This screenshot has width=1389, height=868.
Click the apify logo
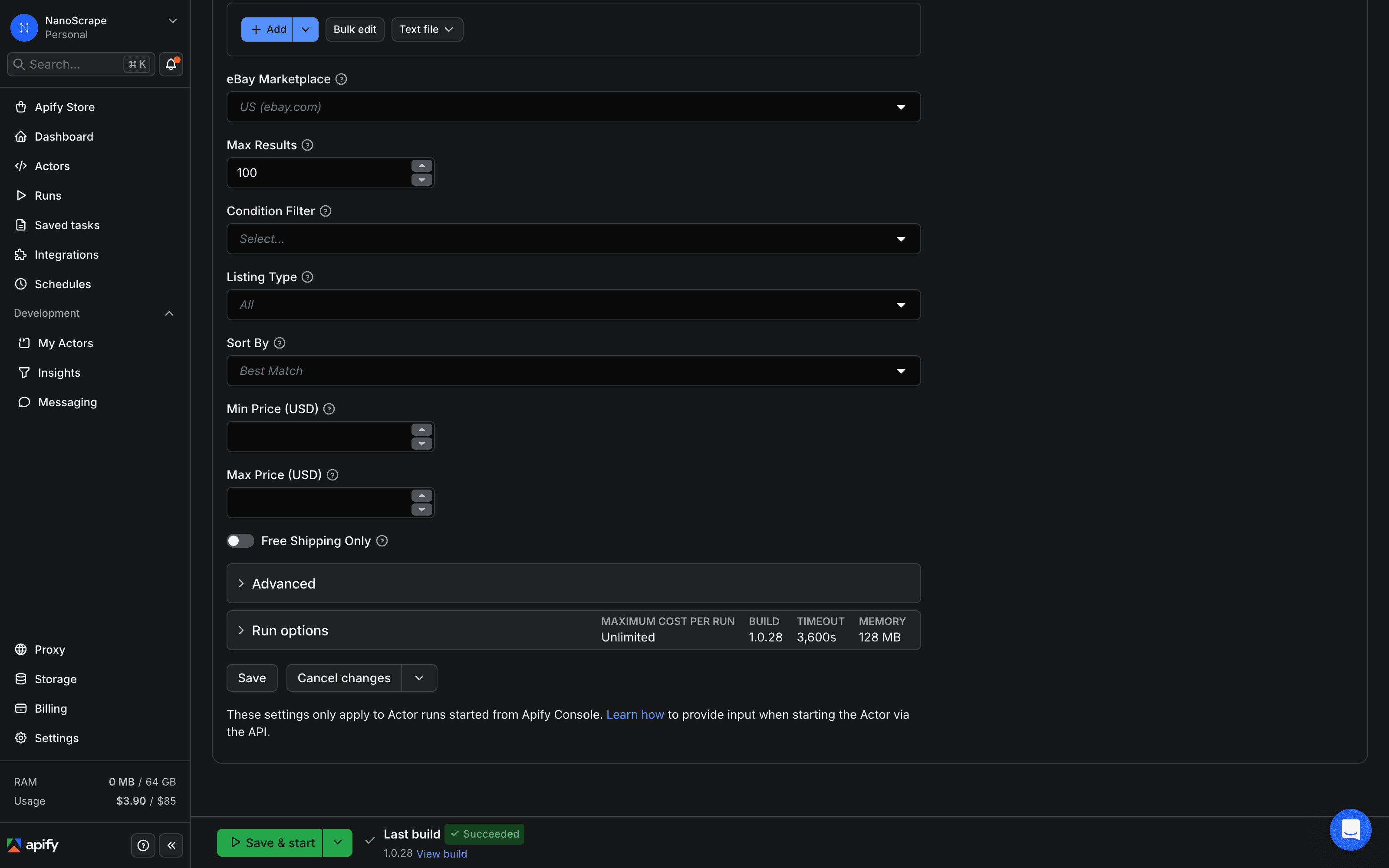click(33, 845)
